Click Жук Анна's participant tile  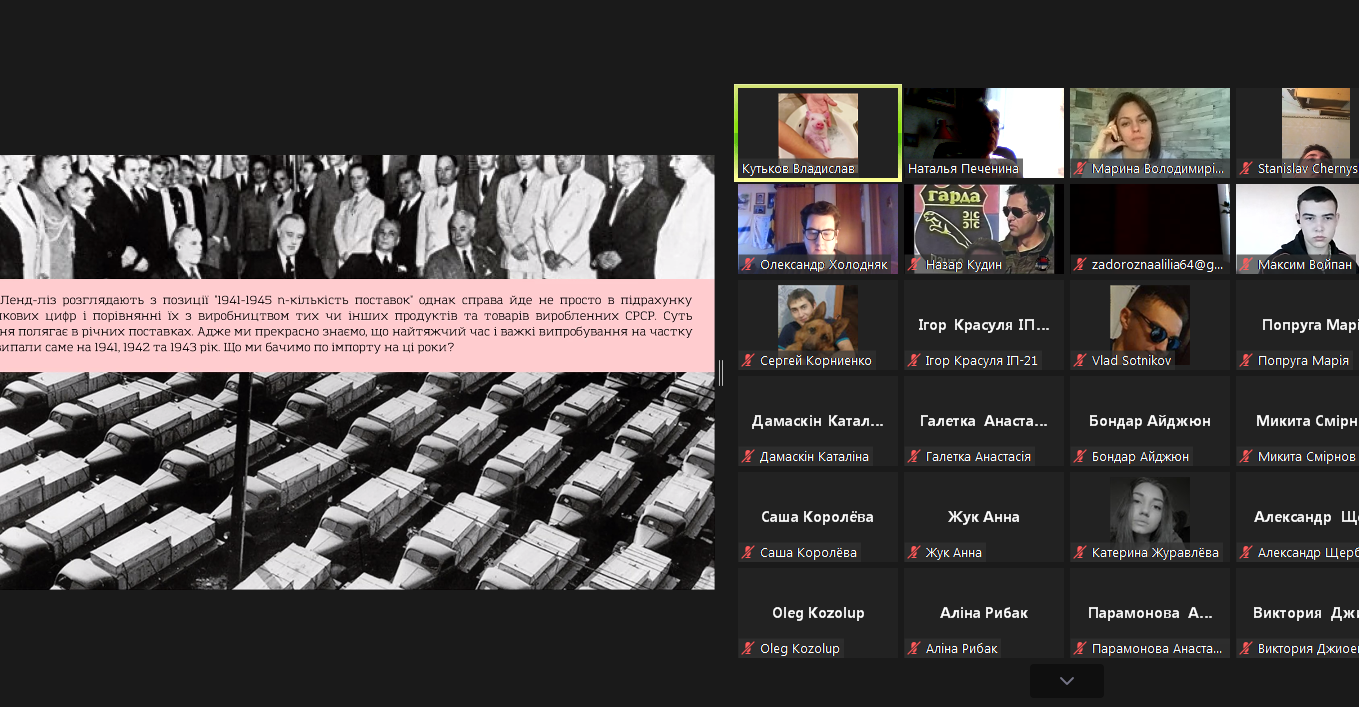click(983, 517)
